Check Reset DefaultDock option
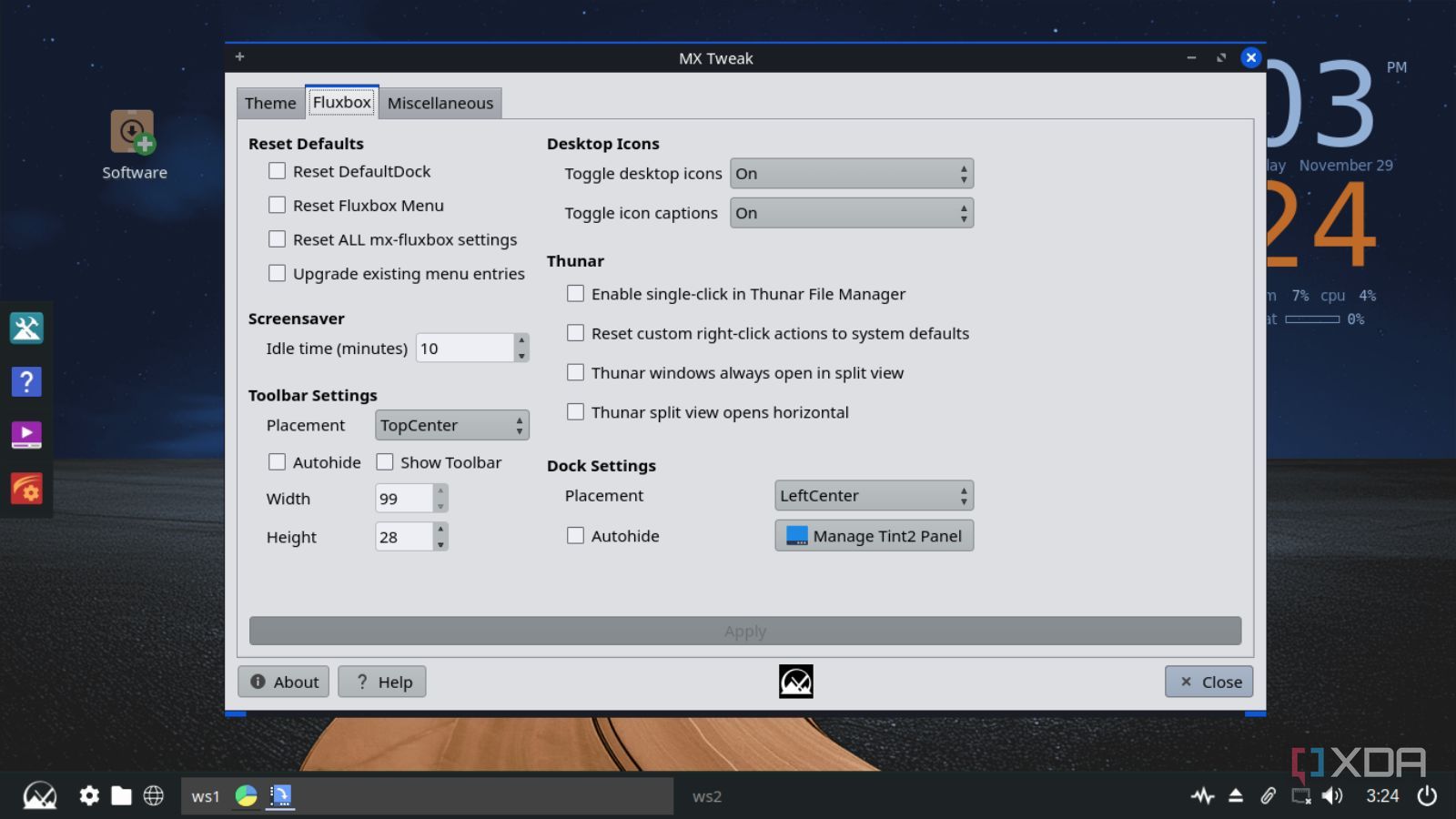The height and width of the screenshot is (819, 1456). pyautogui.click(x=278, y=171)
